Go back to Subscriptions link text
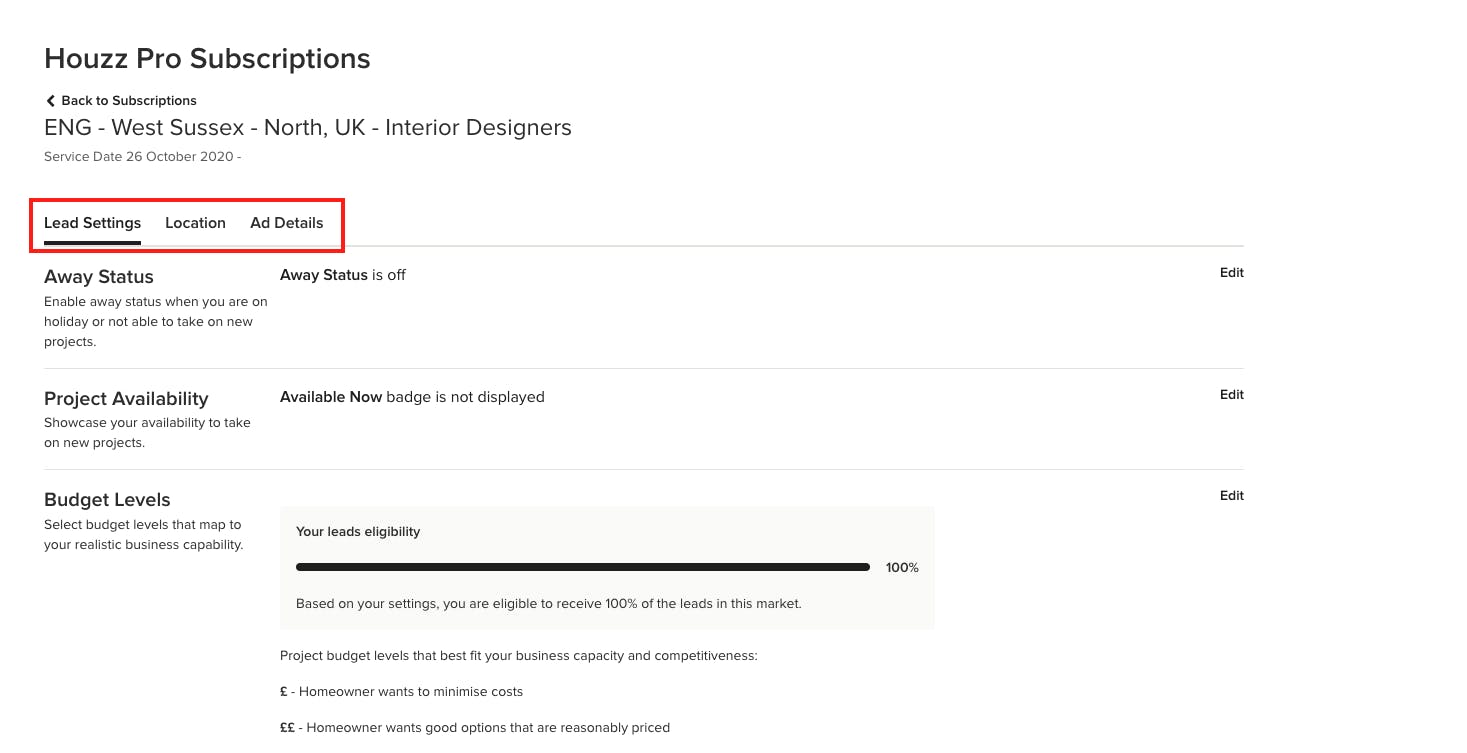 pyautogui.click(x=128, y=101)
